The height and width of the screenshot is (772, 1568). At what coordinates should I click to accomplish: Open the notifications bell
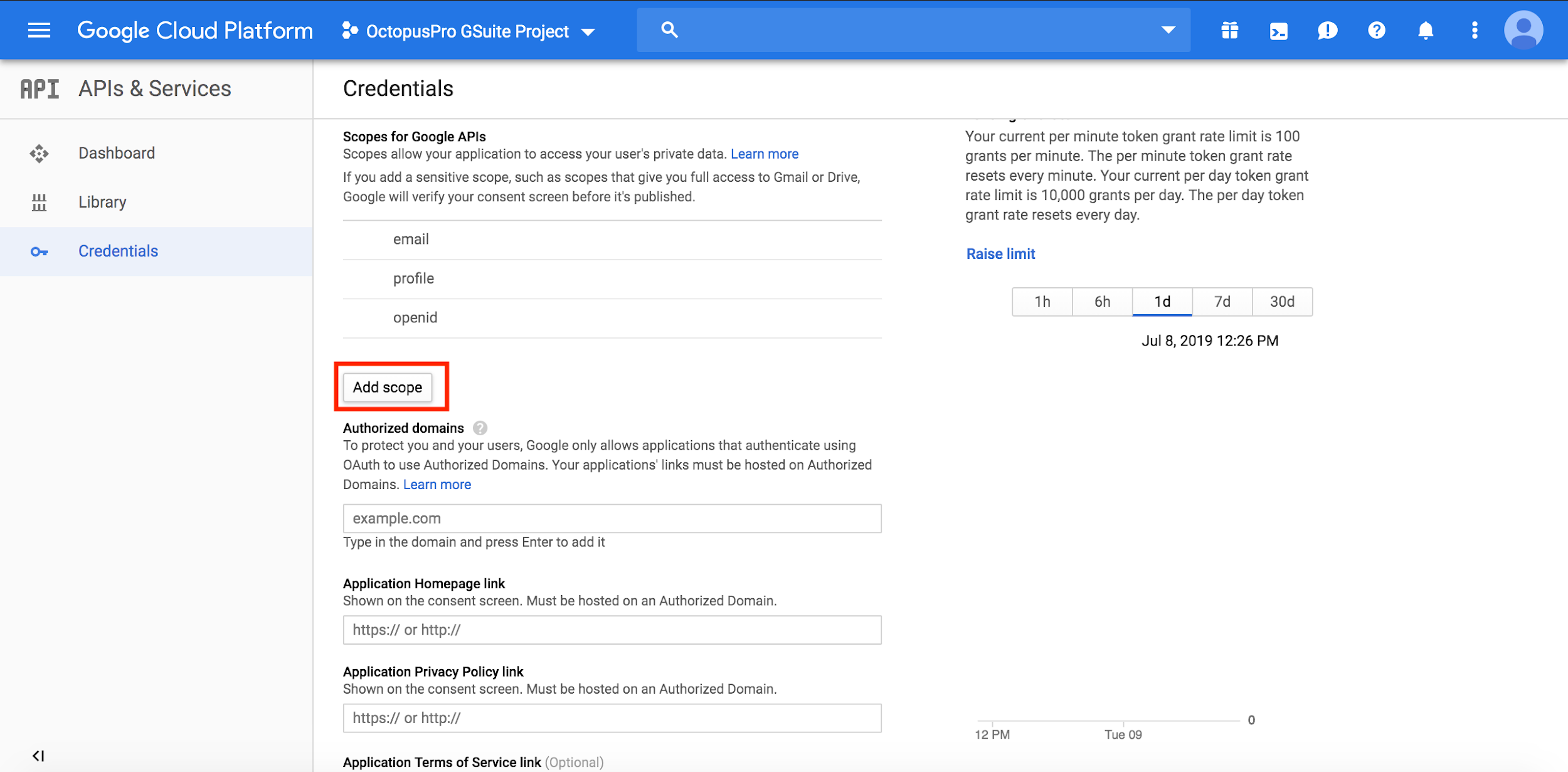[1426, 30]
